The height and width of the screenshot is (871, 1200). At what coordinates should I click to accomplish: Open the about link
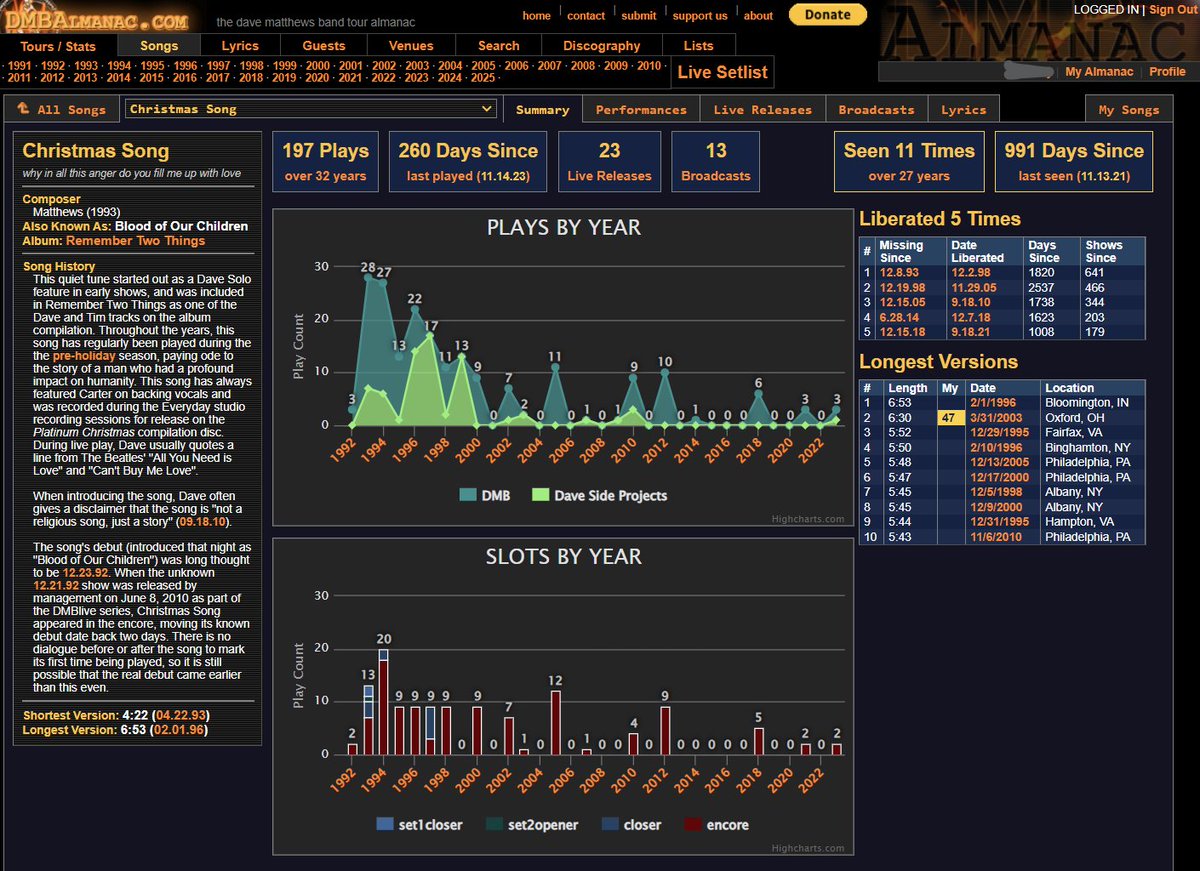758,16
